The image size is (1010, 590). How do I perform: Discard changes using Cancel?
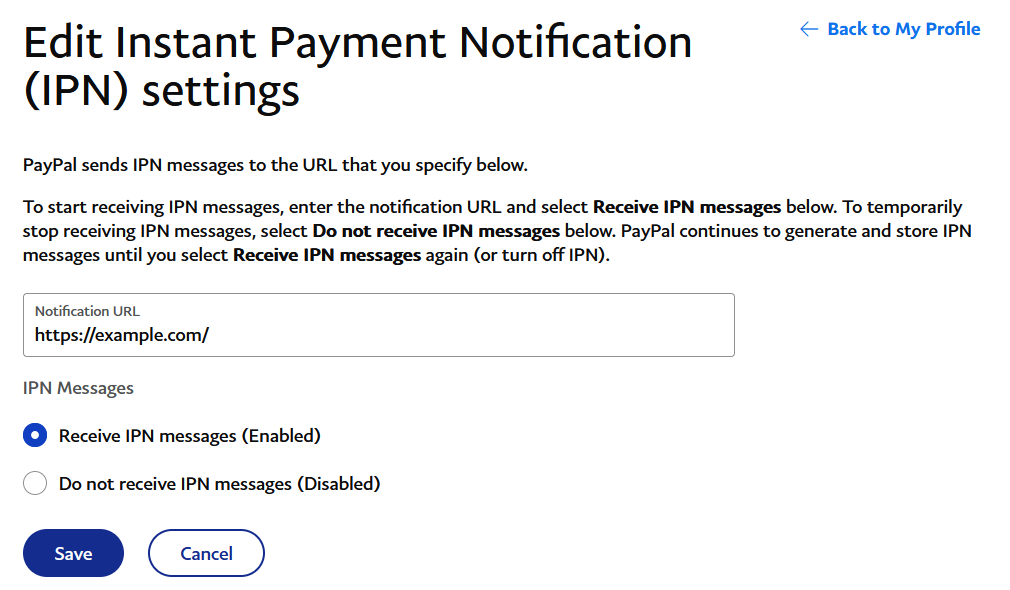[206, 552]
